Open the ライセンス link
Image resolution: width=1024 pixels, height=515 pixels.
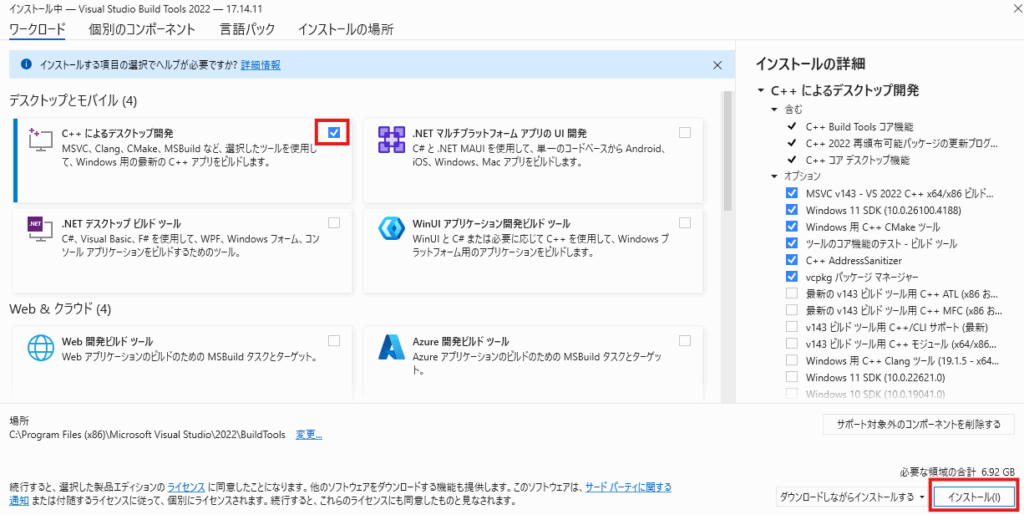(x=187, y=487)
